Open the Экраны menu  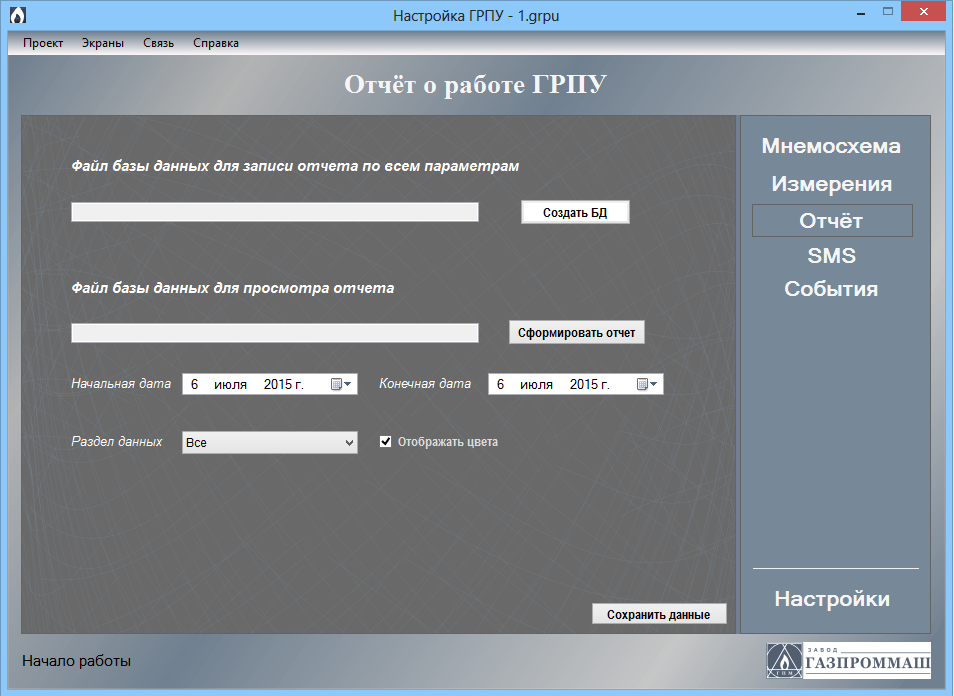tap(103, 43)
